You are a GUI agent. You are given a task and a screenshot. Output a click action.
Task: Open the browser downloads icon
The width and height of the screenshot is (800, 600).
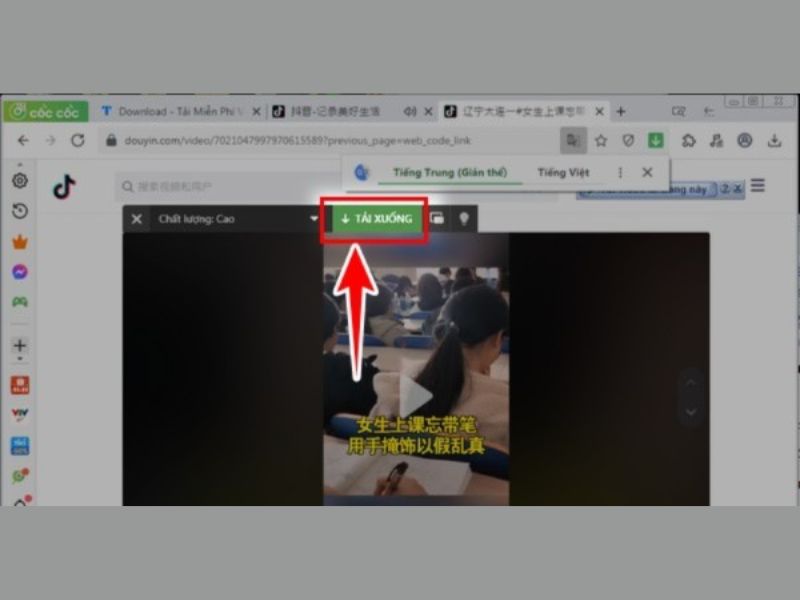(x=772, y=139)
